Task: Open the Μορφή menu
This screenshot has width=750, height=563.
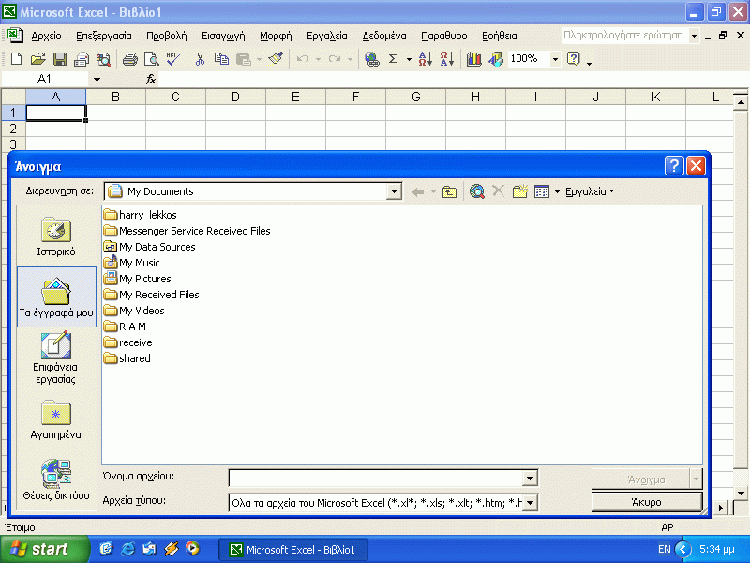Action: 276,36
